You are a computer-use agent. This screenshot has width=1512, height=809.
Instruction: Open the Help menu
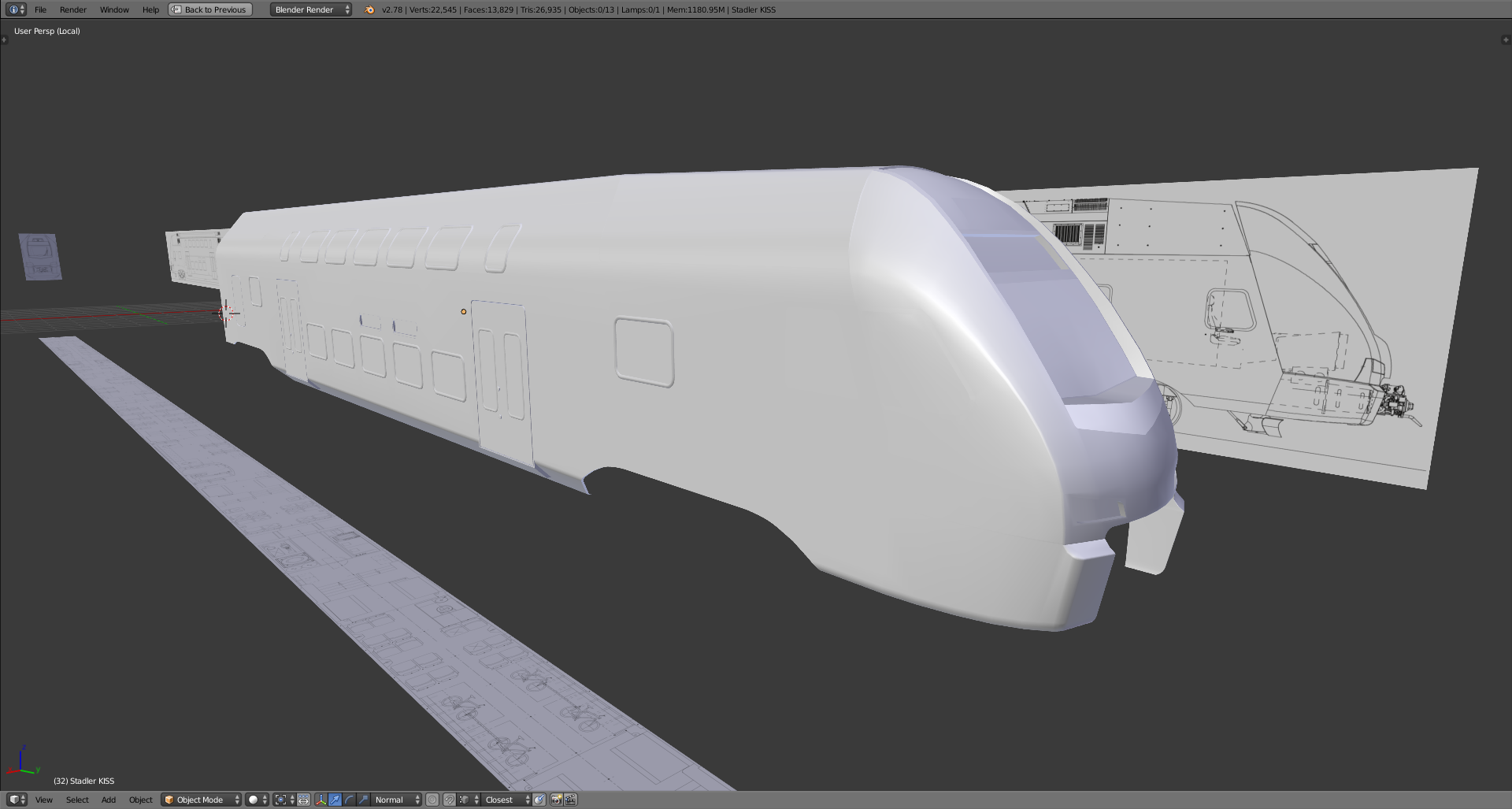(x=150, y=9)
